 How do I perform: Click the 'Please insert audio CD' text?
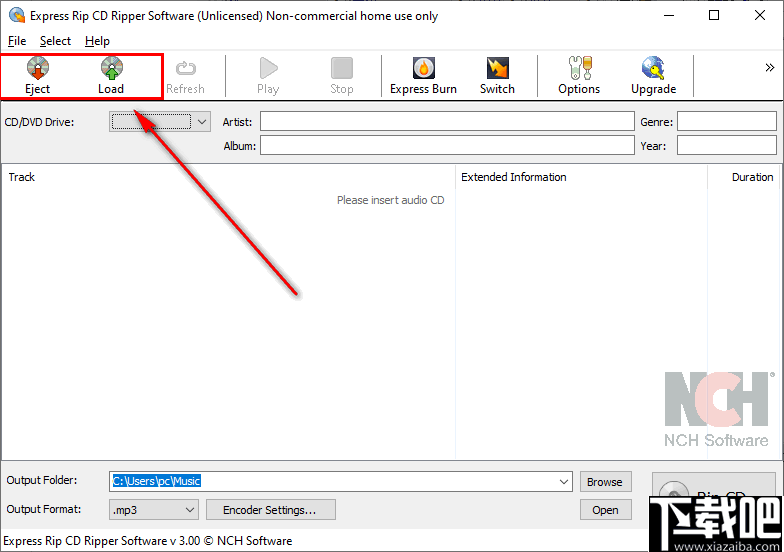point(390,200)
